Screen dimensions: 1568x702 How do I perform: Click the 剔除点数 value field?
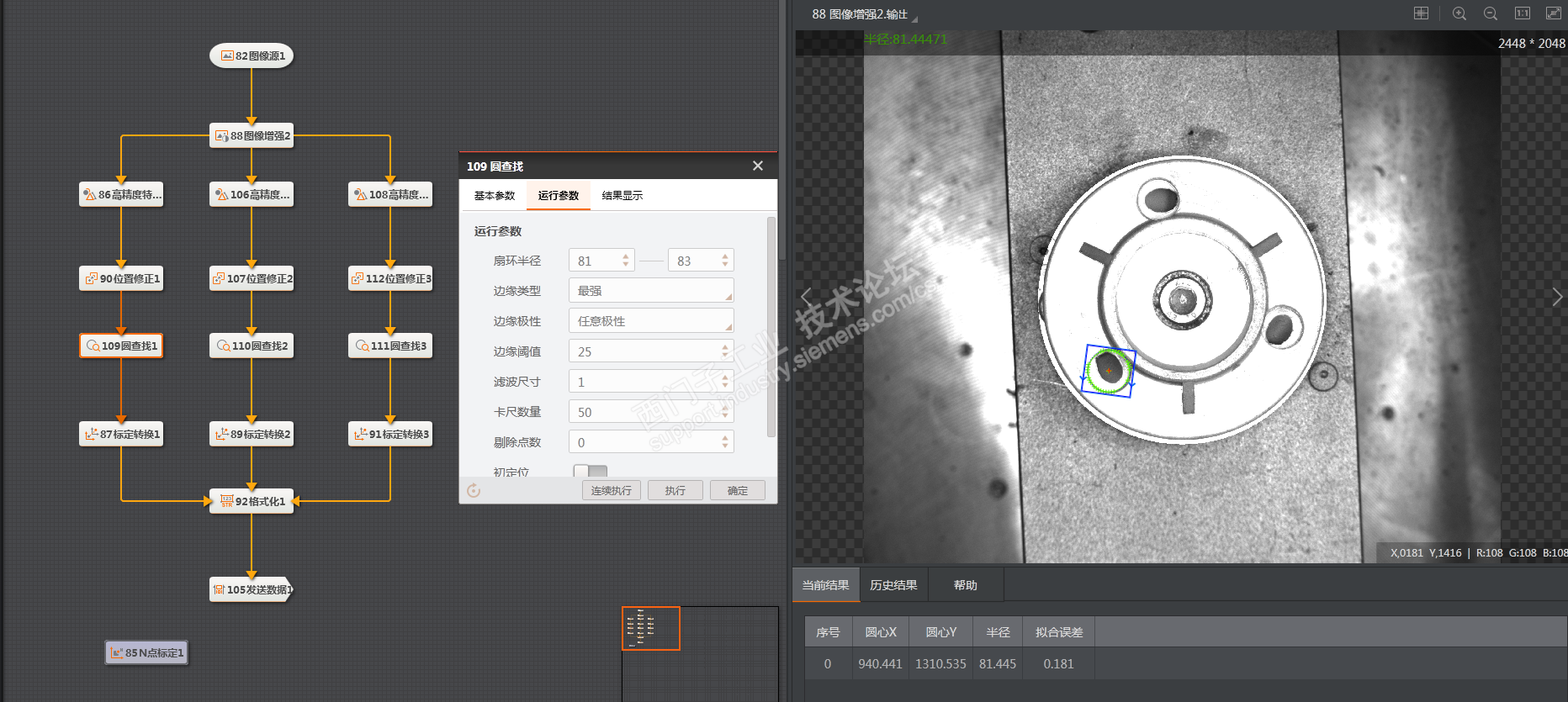tap(651, 442)
